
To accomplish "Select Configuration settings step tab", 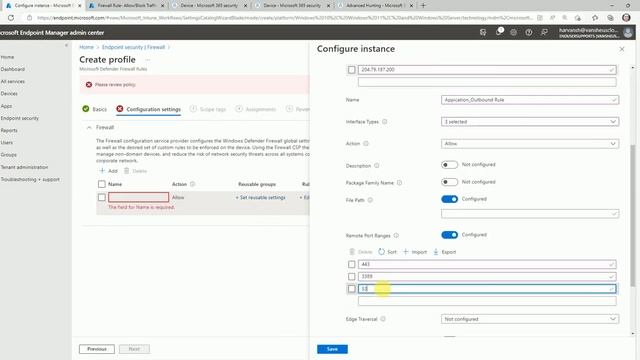I will 149,109.
